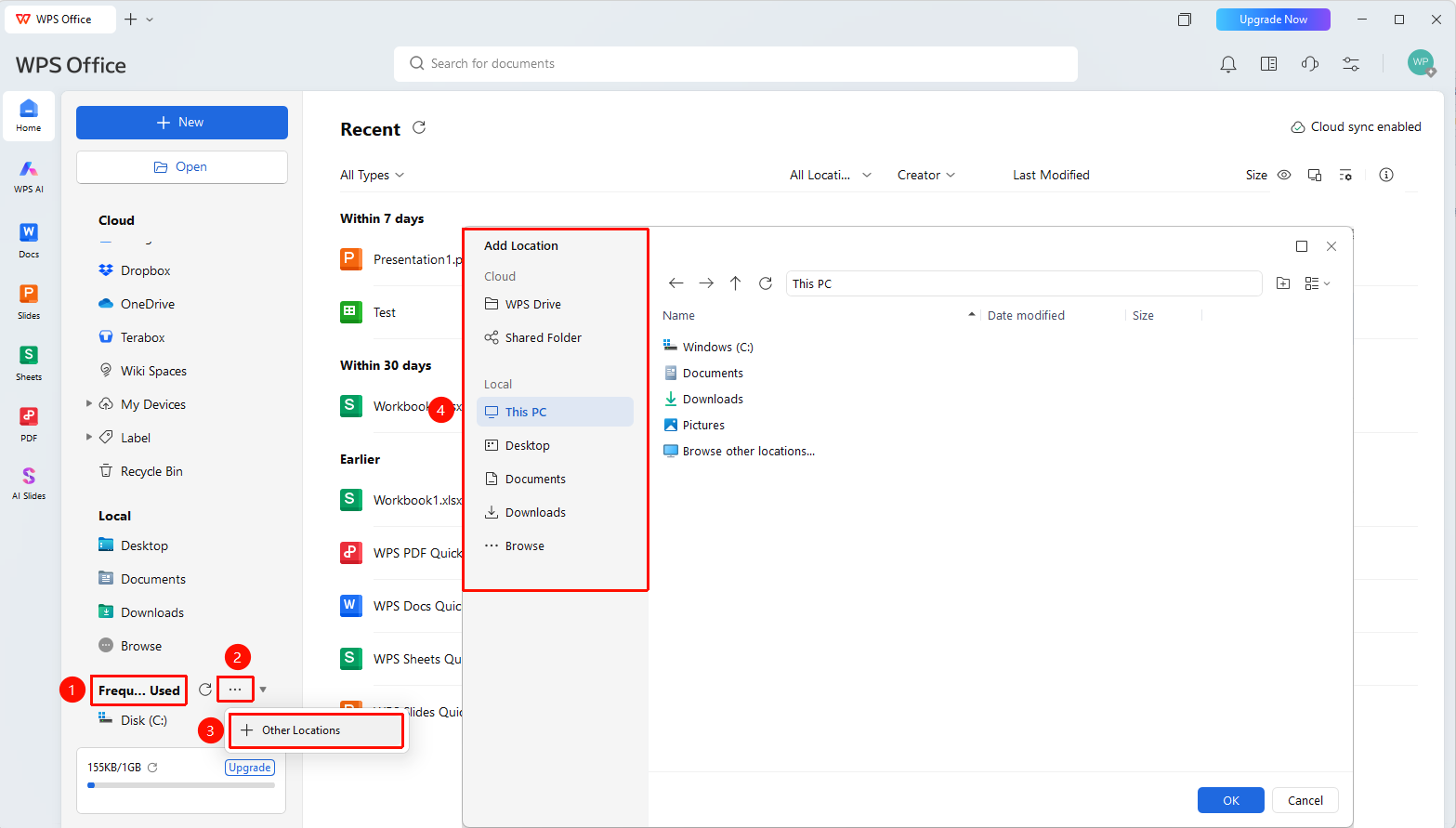Screen dimensions: 1456x828
Task: Go forward in the Add Location dialog
Action: [x=706, y=283]
